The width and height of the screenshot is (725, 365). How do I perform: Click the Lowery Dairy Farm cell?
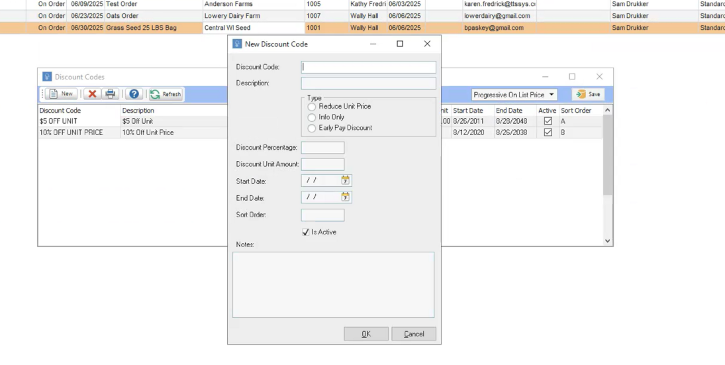(x=254, y=16)
